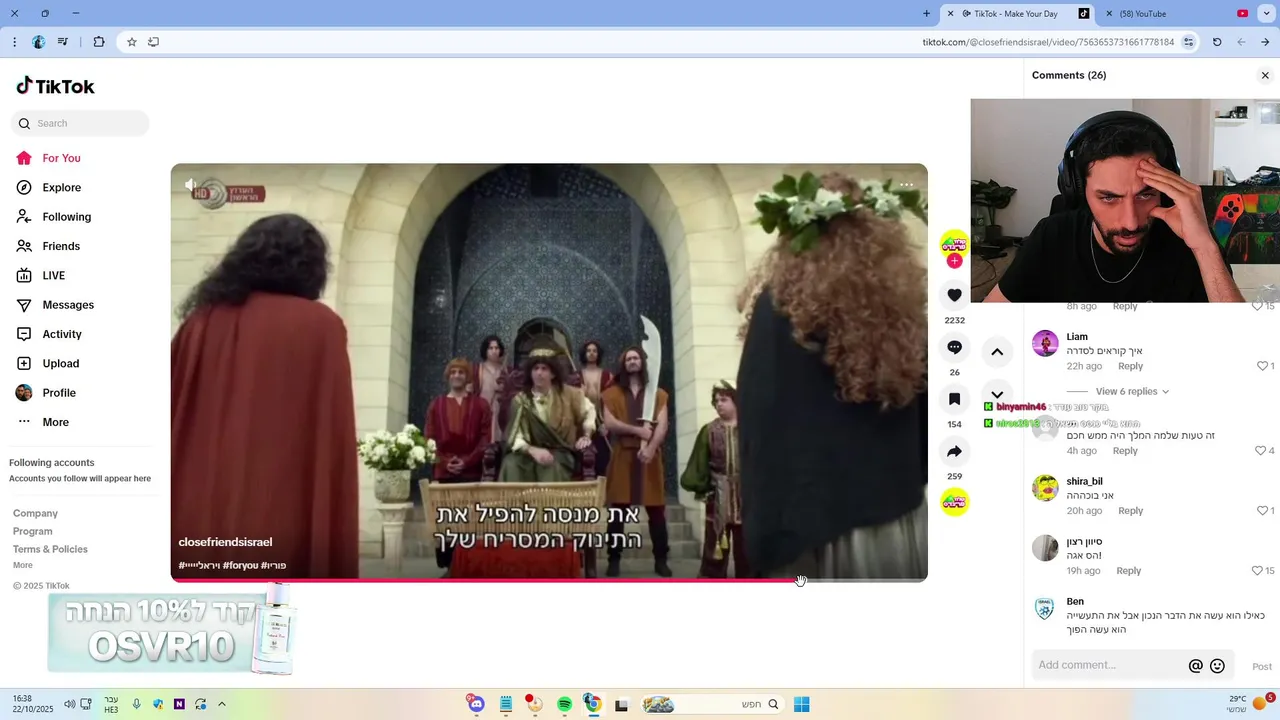
Task: Reply to the 4h ago comment
Action: (1125, 451)
